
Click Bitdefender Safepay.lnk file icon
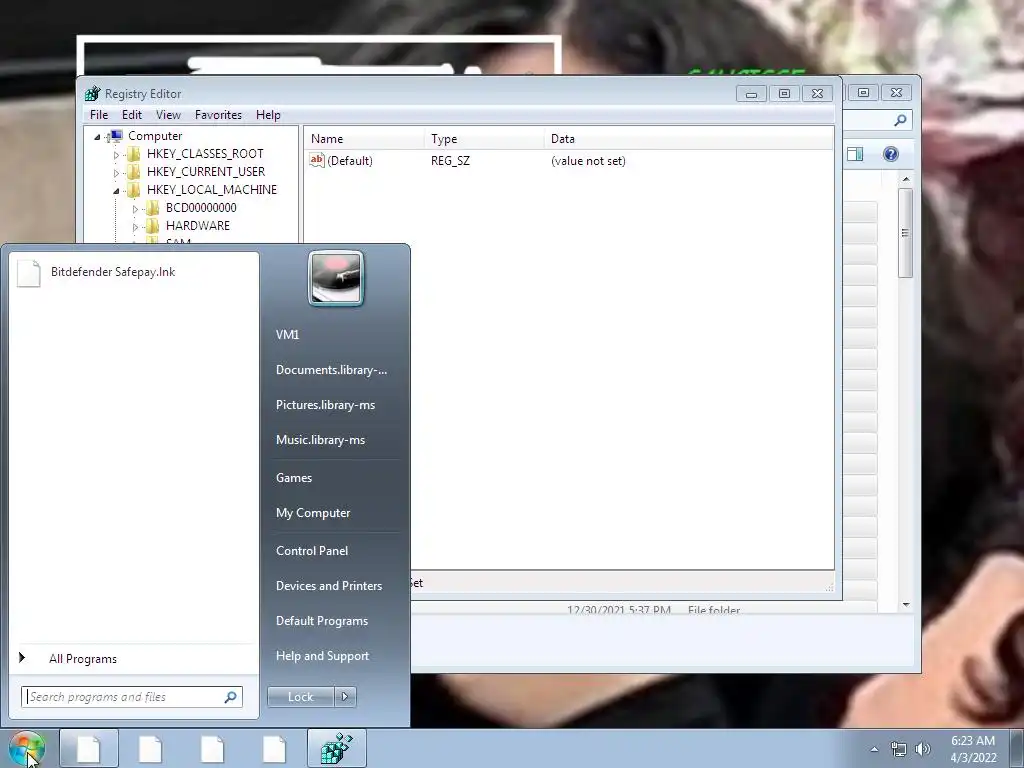click(29, 272)
